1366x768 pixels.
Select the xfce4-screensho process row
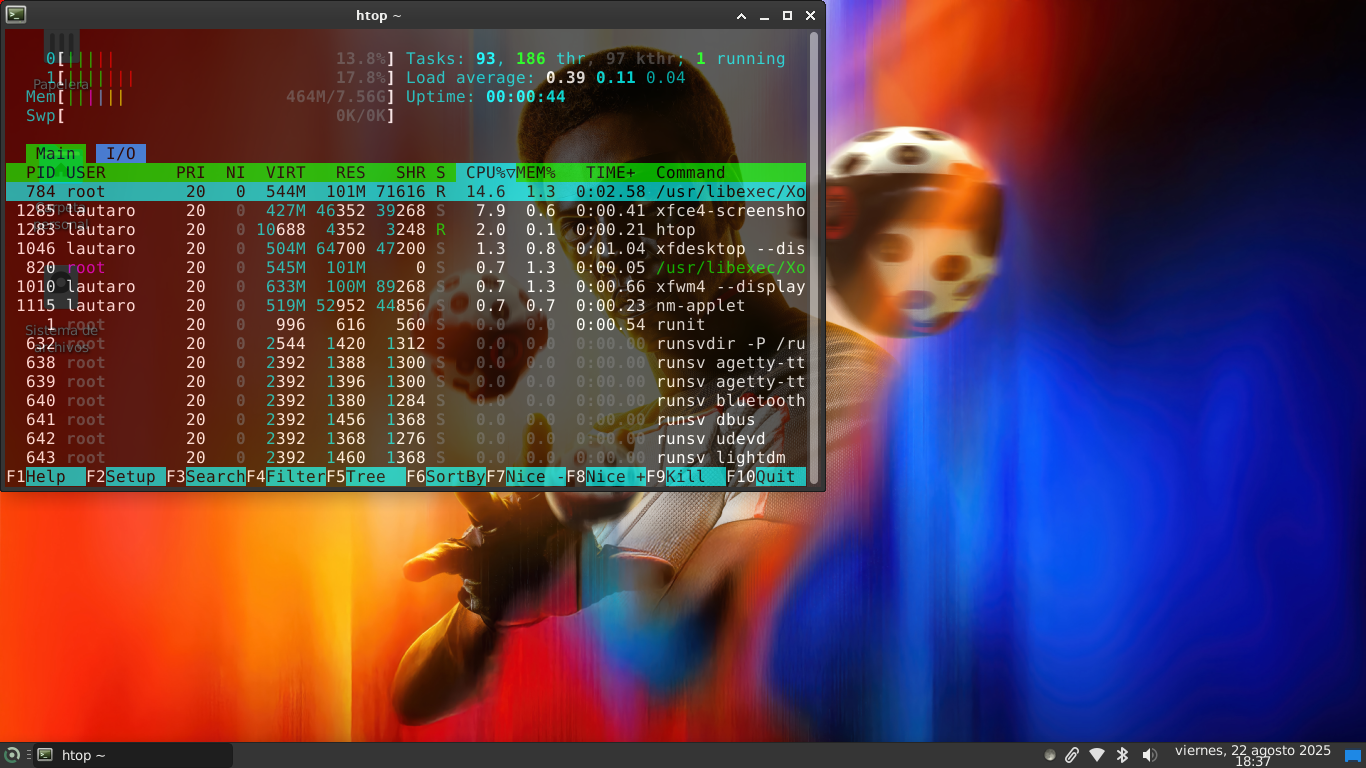(406, 211)
